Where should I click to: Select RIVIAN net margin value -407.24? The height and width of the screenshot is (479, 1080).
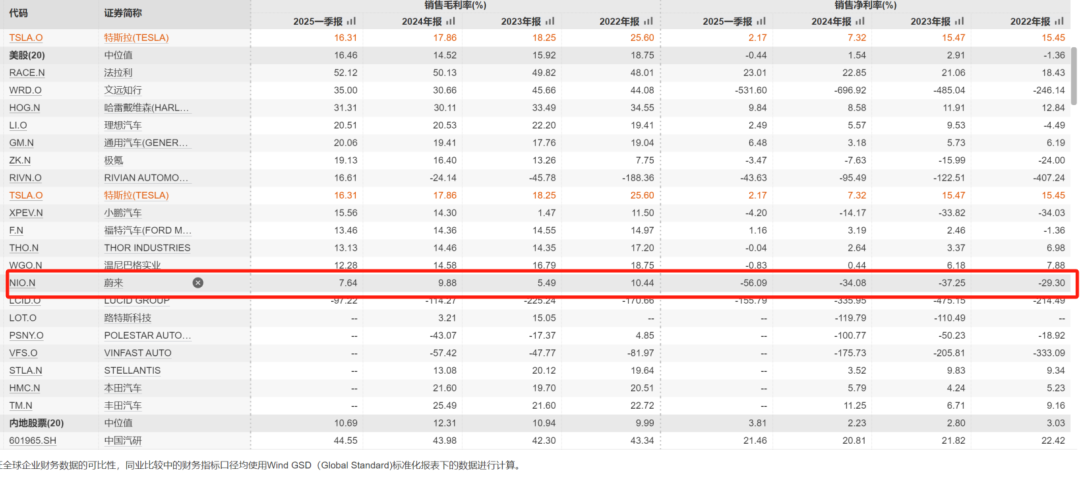pyautogui.click(x=1049, y=178)
